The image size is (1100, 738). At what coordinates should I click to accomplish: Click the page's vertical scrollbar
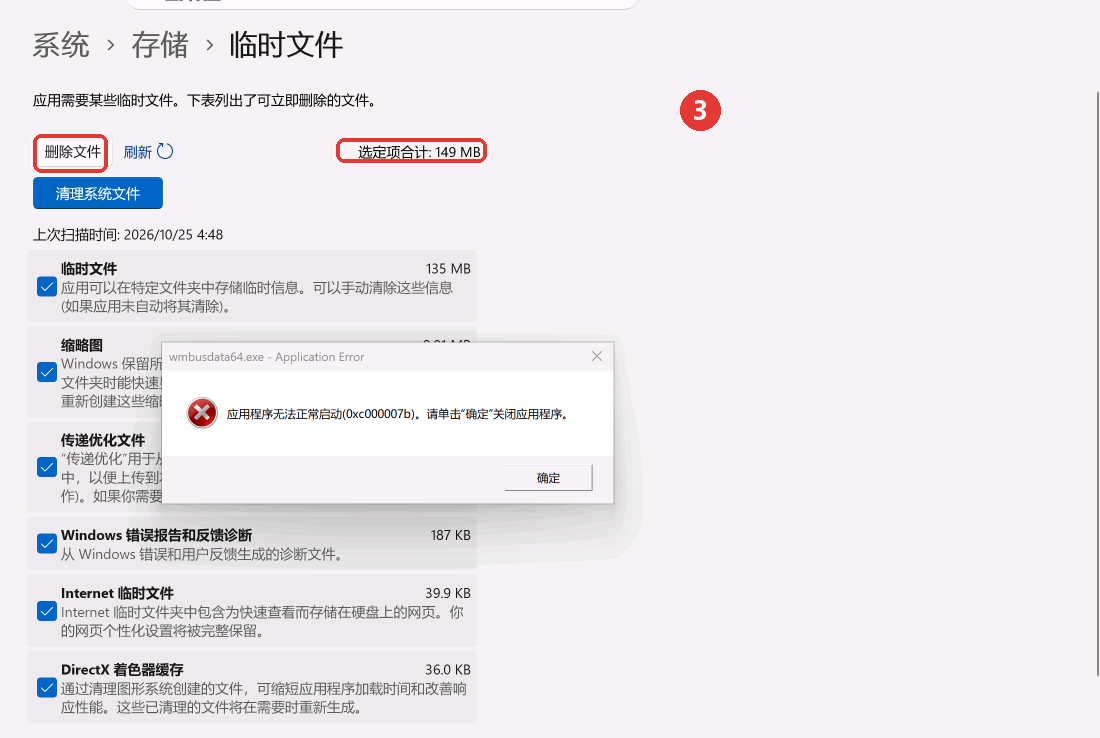[1097, 382]
